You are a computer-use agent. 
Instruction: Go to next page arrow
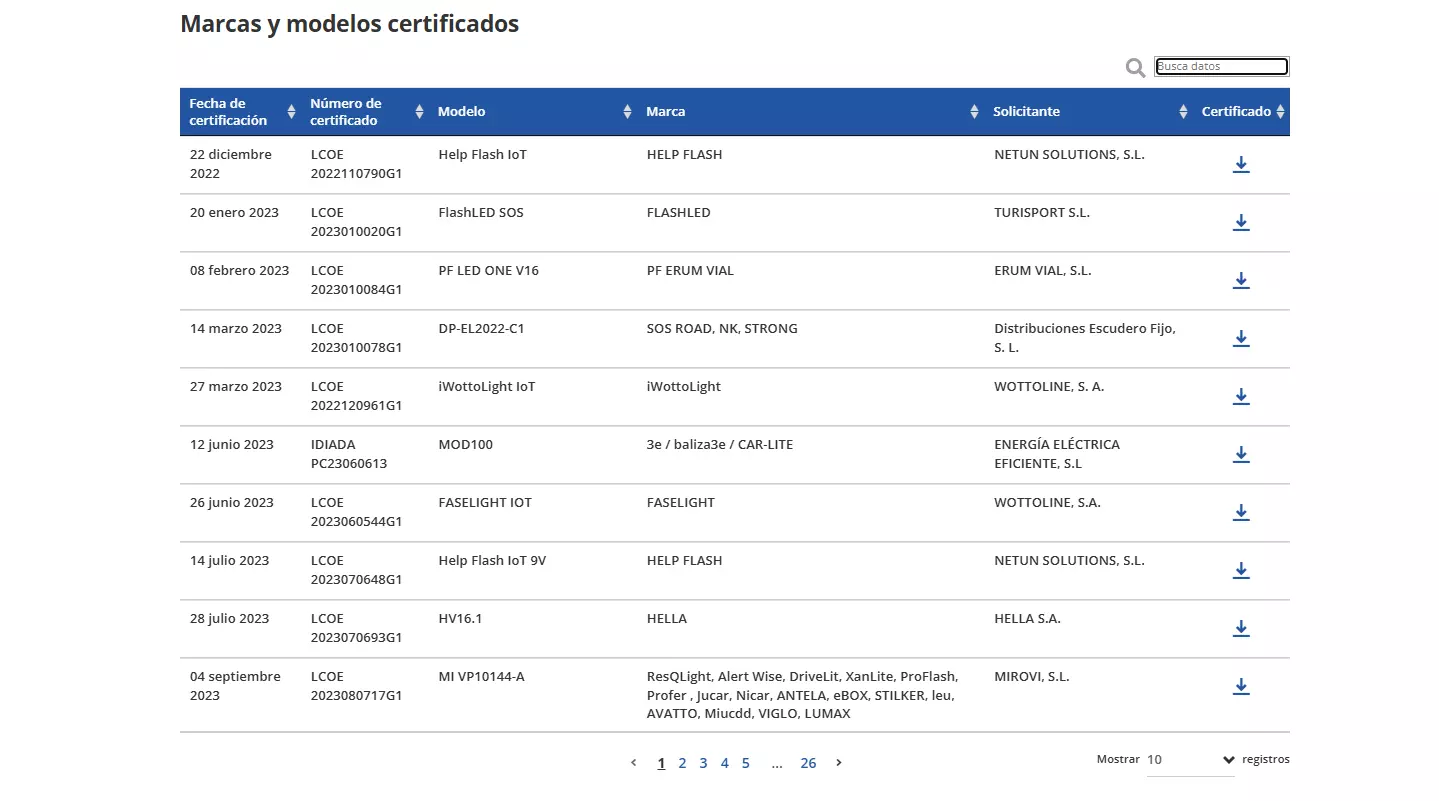(839, 763)
